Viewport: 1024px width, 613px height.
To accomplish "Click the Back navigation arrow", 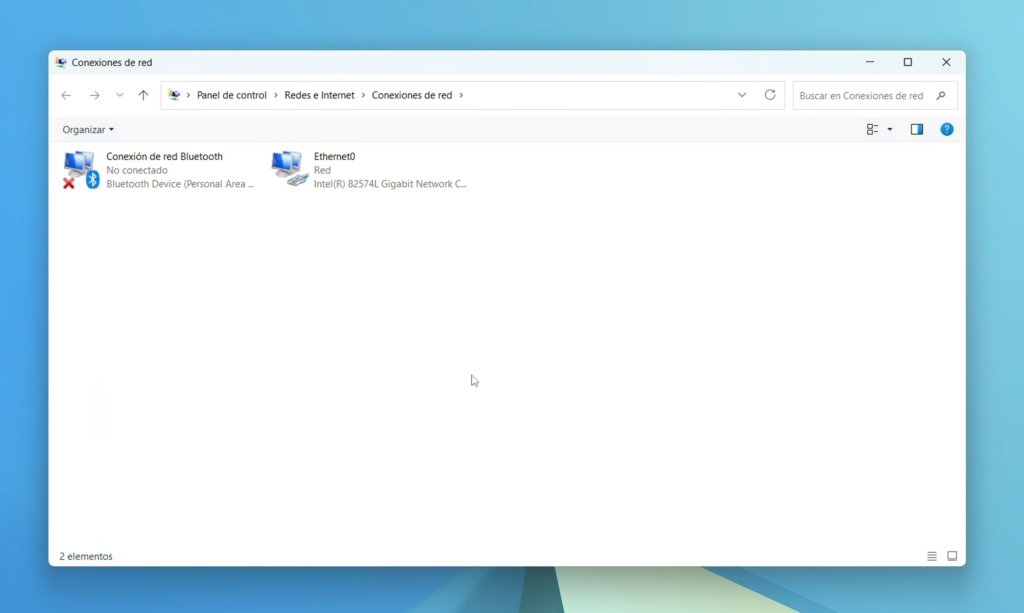I will (66, 96).
